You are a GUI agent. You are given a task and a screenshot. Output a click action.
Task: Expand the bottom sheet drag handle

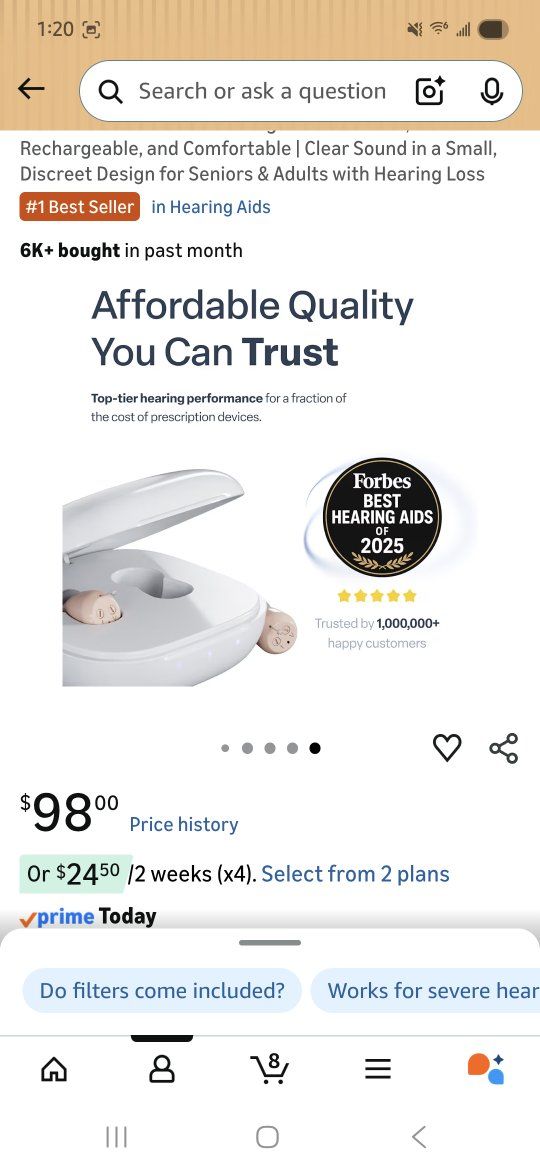(x=270, y=942)
